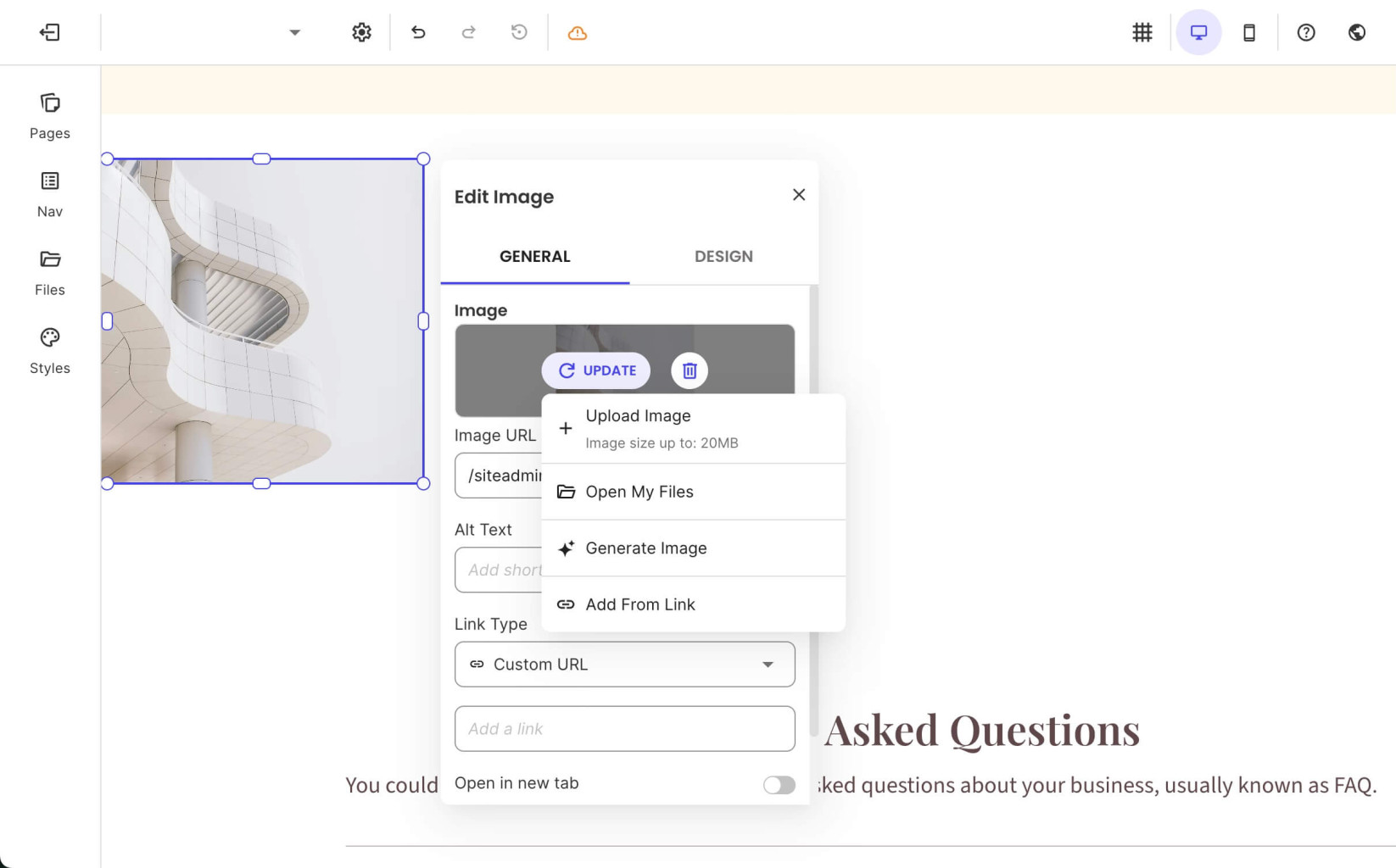Open the Pages panel

click(x=50, y=116)
